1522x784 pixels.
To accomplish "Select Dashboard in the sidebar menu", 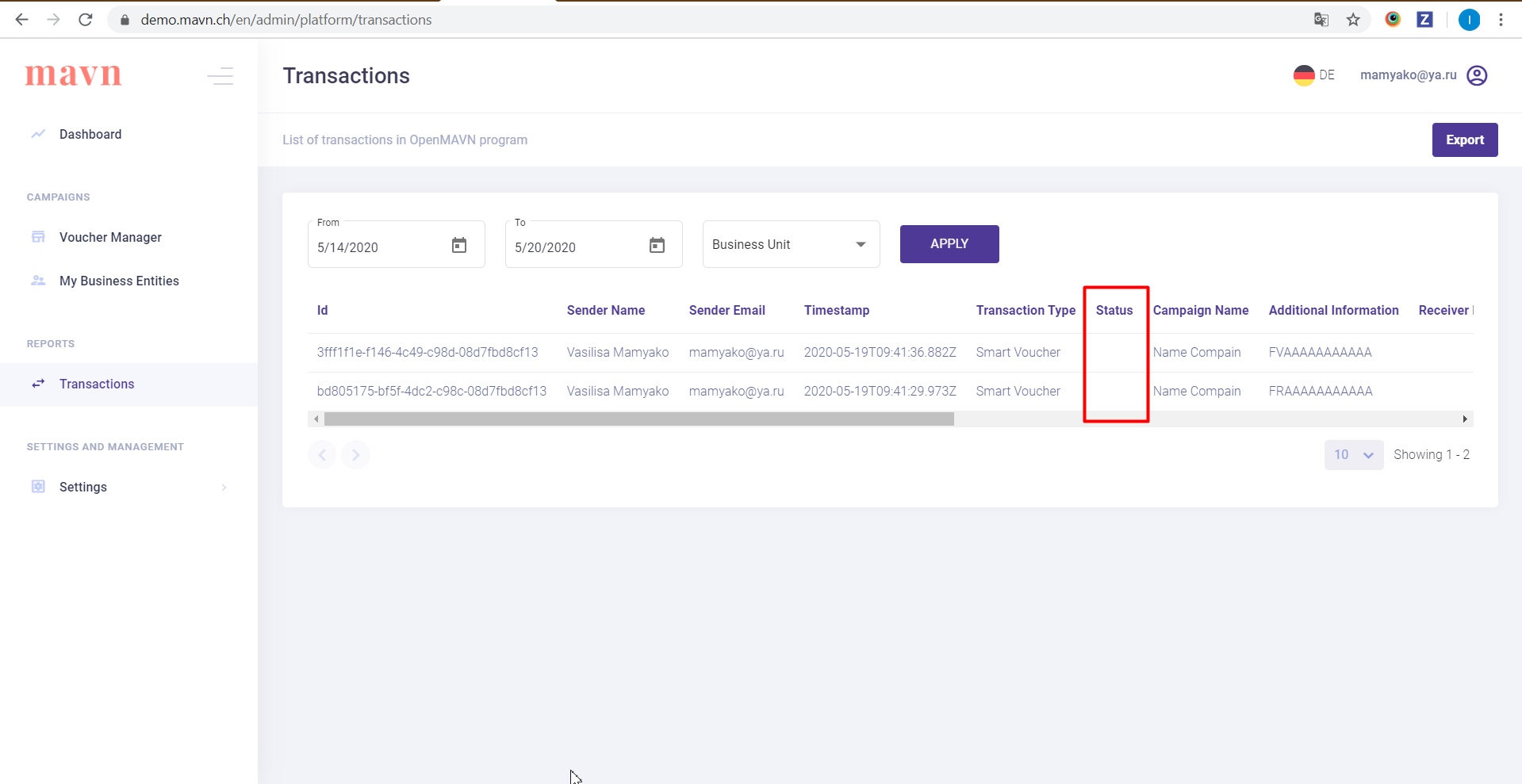I will pyautogui.click(x=90, y=134).
